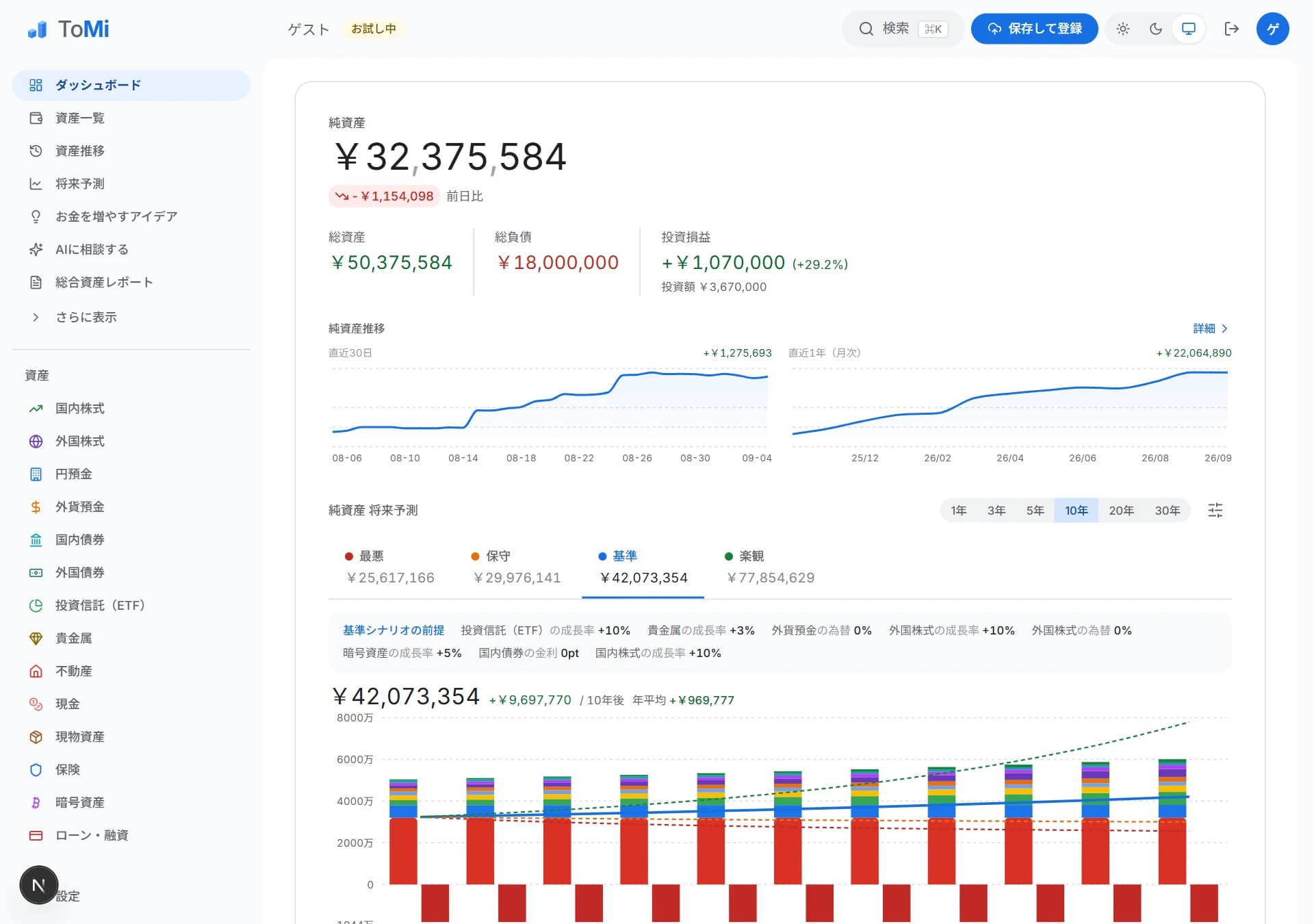Click the 総資産 value ￥50,375,584
1314x924 pixels.
pyautogui.click(x=391, y=263)
